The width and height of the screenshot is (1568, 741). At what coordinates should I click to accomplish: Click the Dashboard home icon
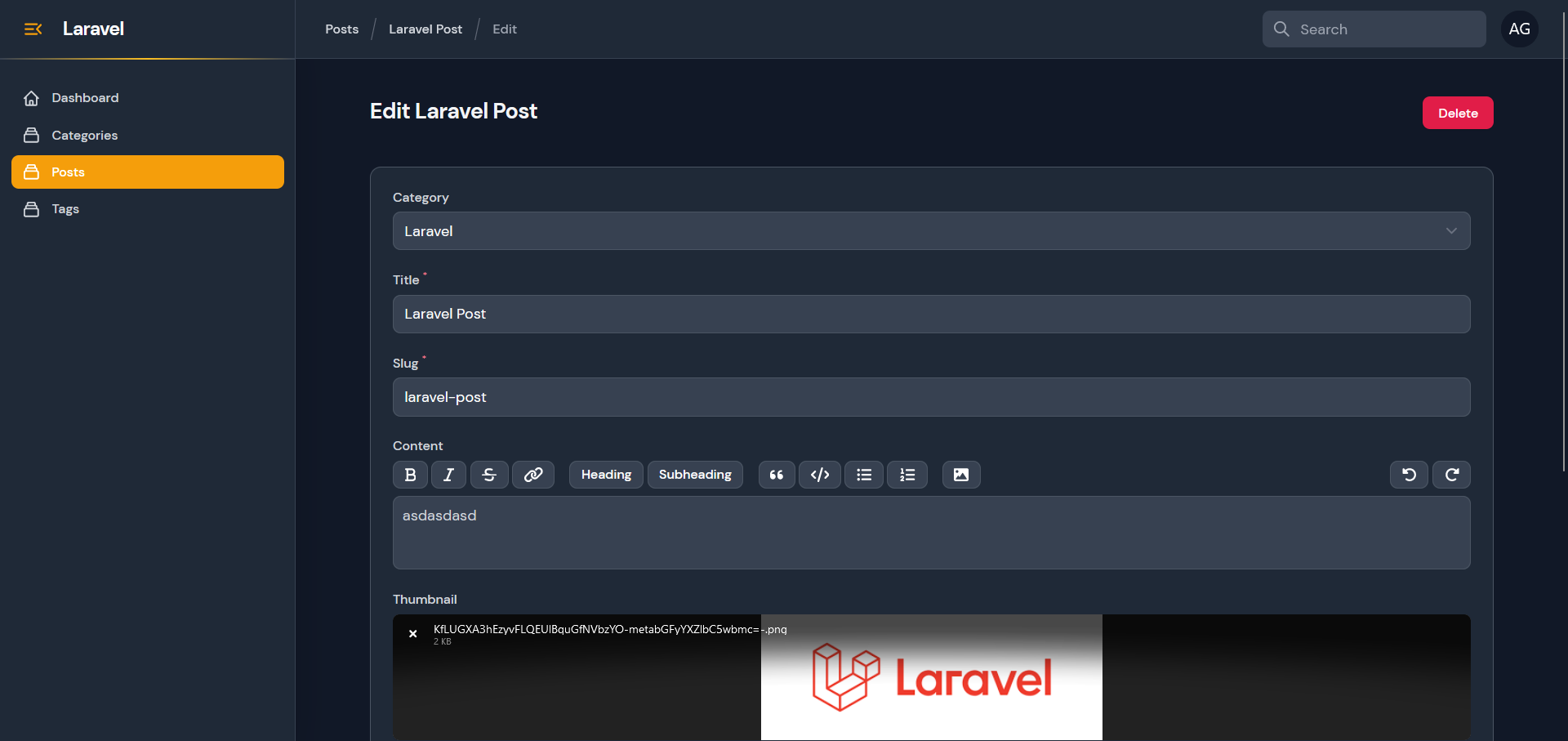tap(31, 98)
